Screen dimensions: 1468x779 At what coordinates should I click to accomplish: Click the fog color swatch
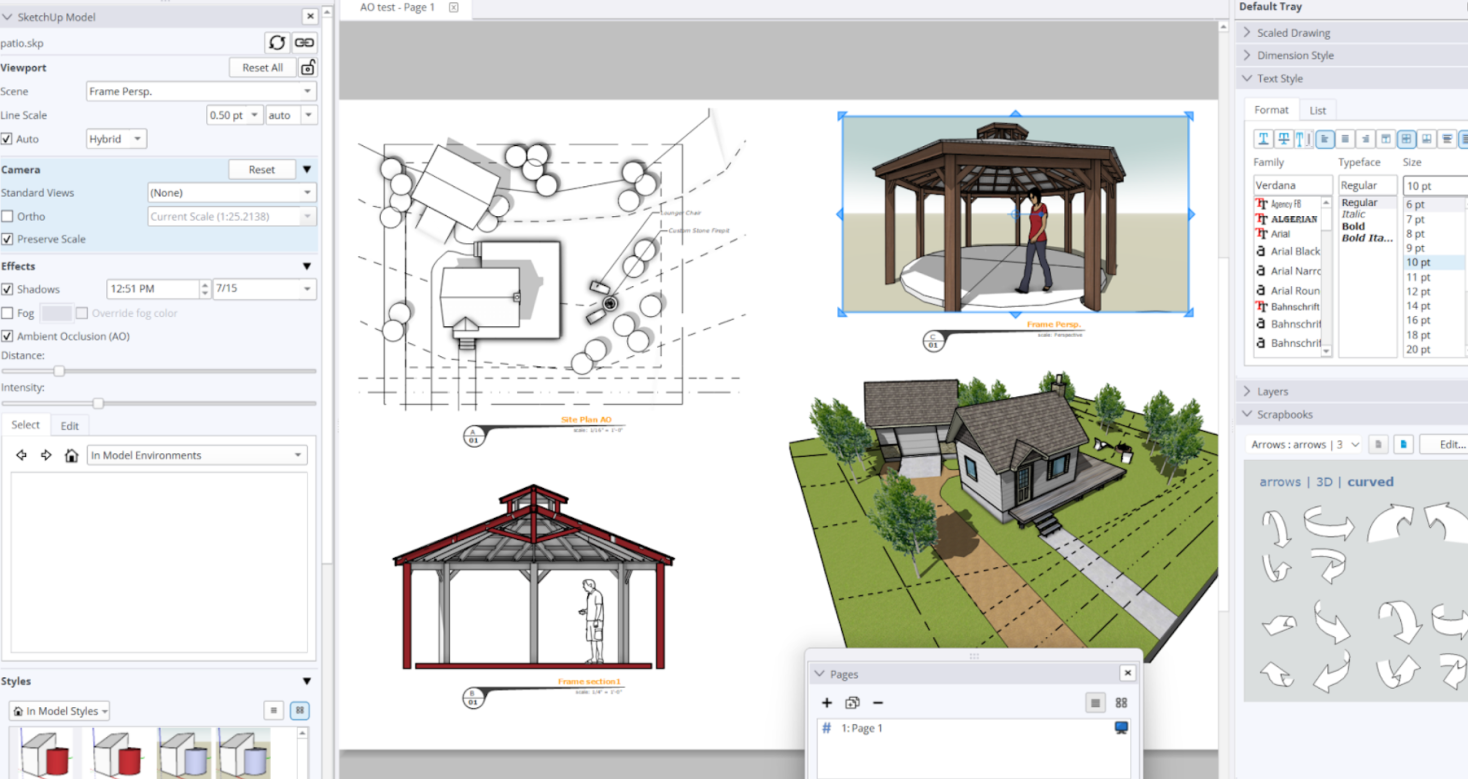[56, 313]
